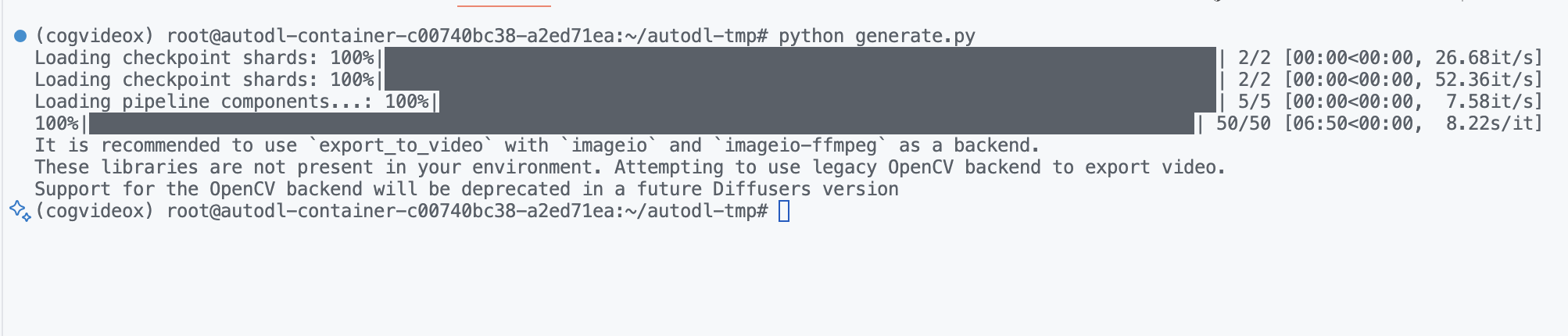Click the 'legacy OpenCV backend' warning line
This screenshot has width=1568, height=336.
click(x=629, y=167)
